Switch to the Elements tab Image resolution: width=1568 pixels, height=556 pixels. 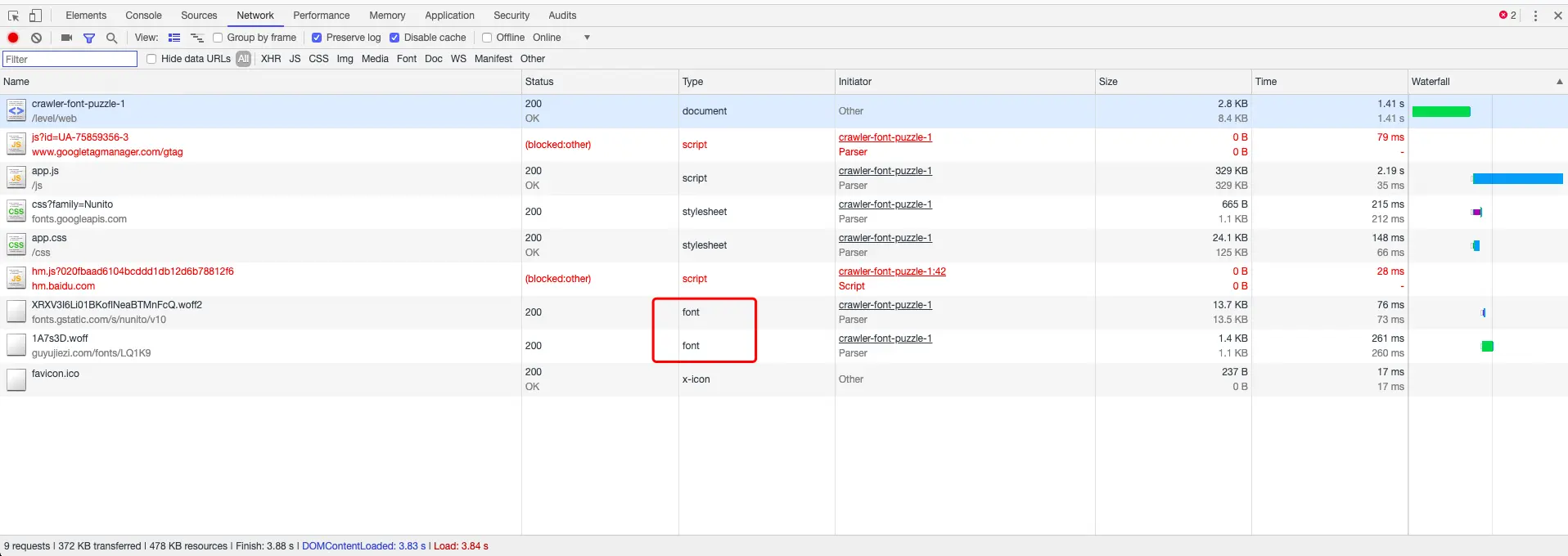tap(86, 16)
